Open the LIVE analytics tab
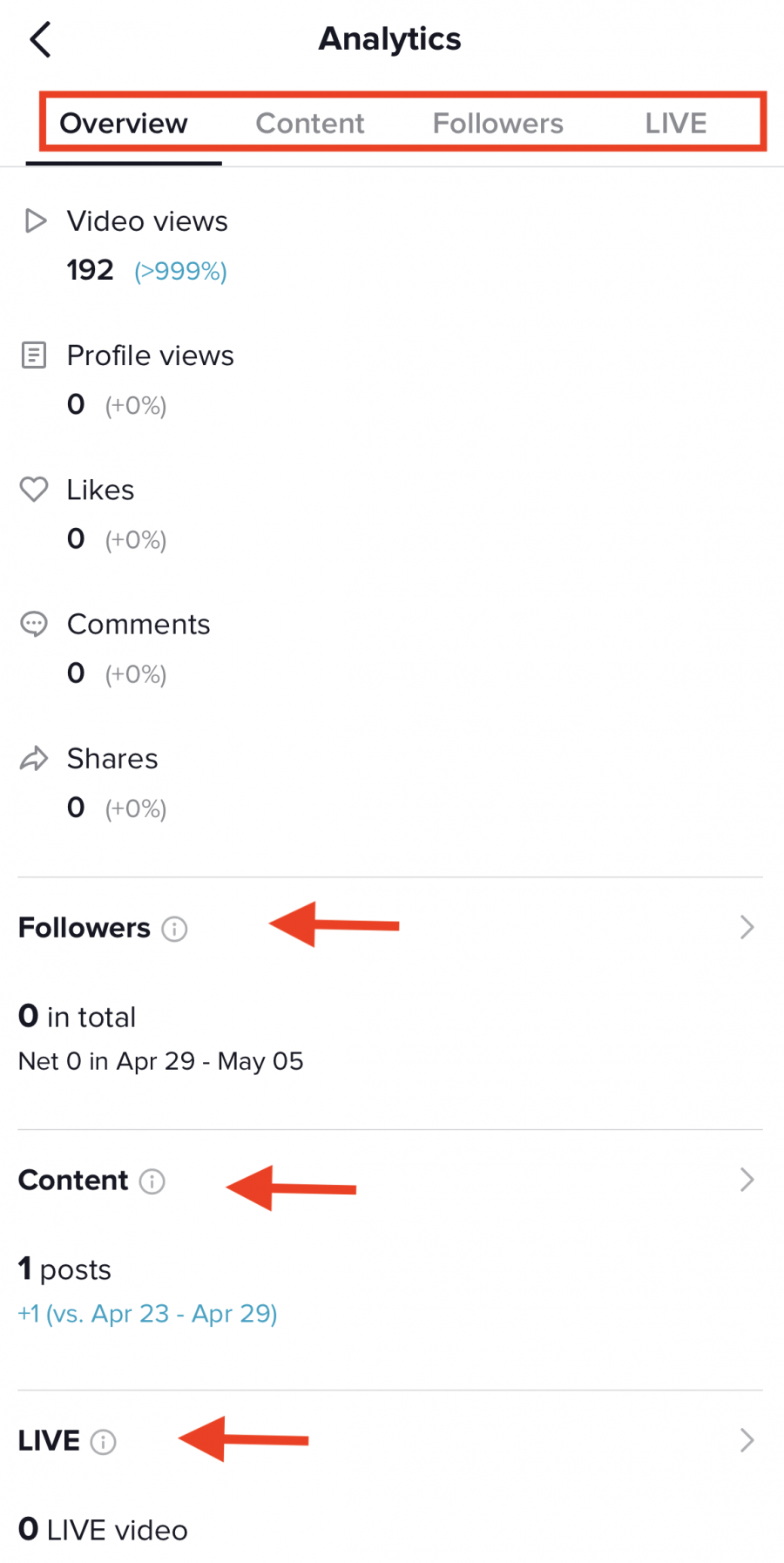This screenshot has width=784, height=1563. click(x=675, y=124)
